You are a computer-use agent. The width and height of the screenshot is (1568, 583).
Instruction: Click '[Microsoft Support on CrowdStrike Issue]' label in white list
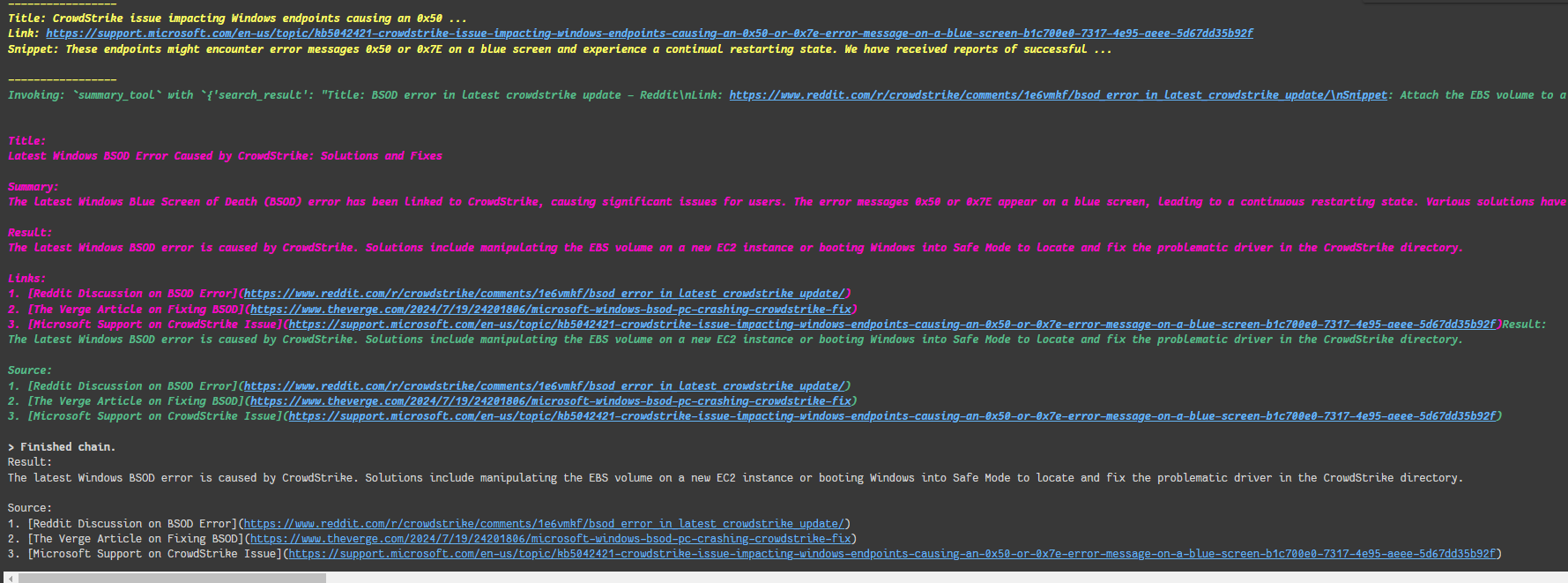pyautogui.click(x=155, y=554)
